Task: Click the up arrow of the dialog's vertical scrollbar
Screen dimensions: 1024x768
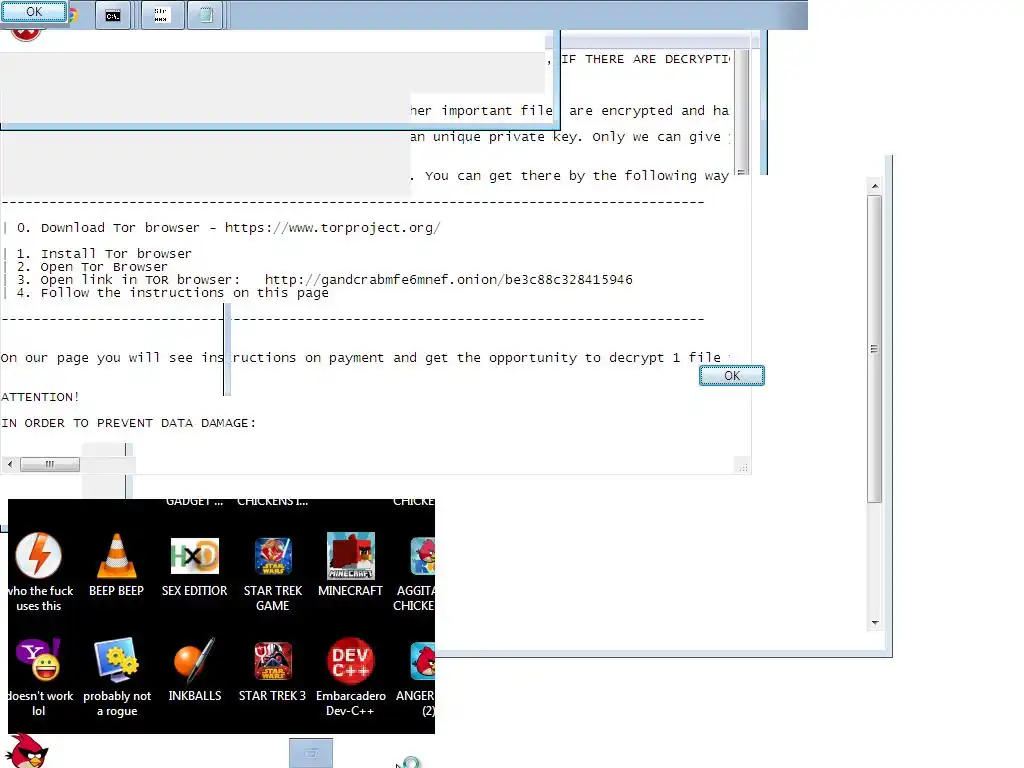Action: click(874, 186)
